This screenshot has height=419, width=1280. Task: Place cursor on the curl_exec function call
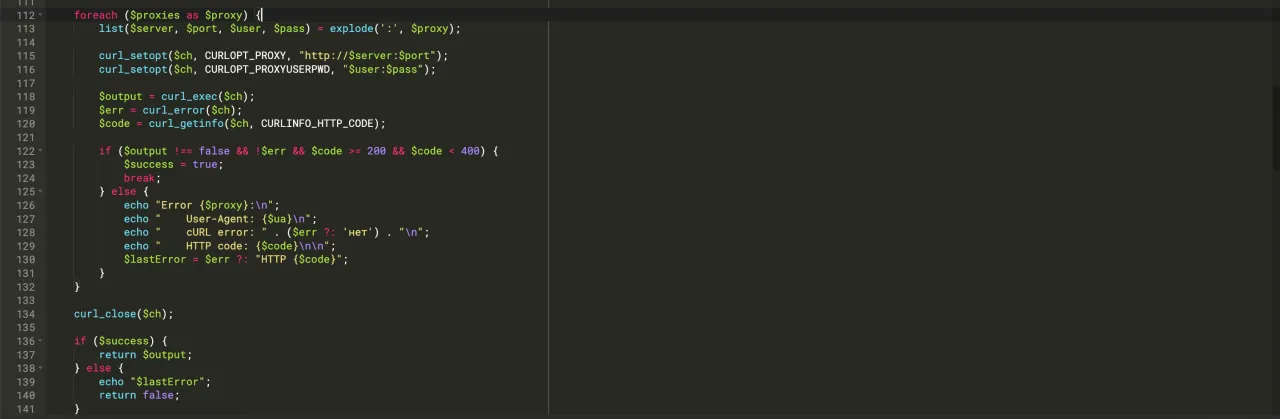(x=188, y=97)
